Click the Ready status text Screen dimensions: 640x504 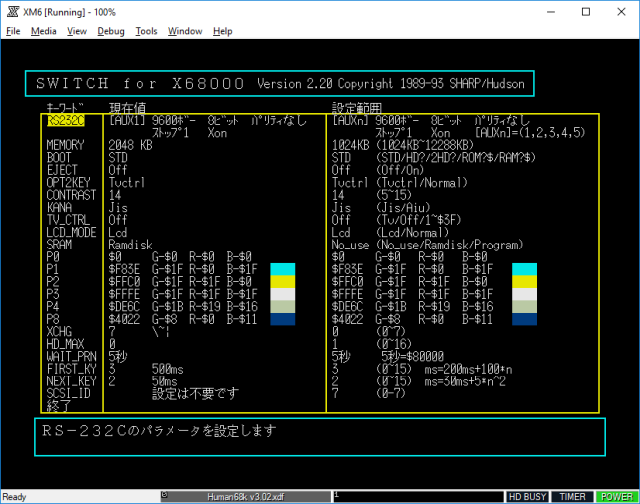tap(14, 497)
